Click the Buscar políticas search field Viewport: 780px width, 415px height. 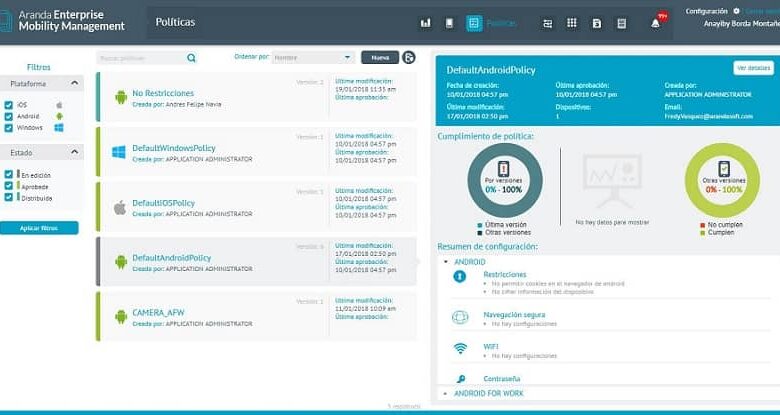pyautogui.click(x=142, y=58)
